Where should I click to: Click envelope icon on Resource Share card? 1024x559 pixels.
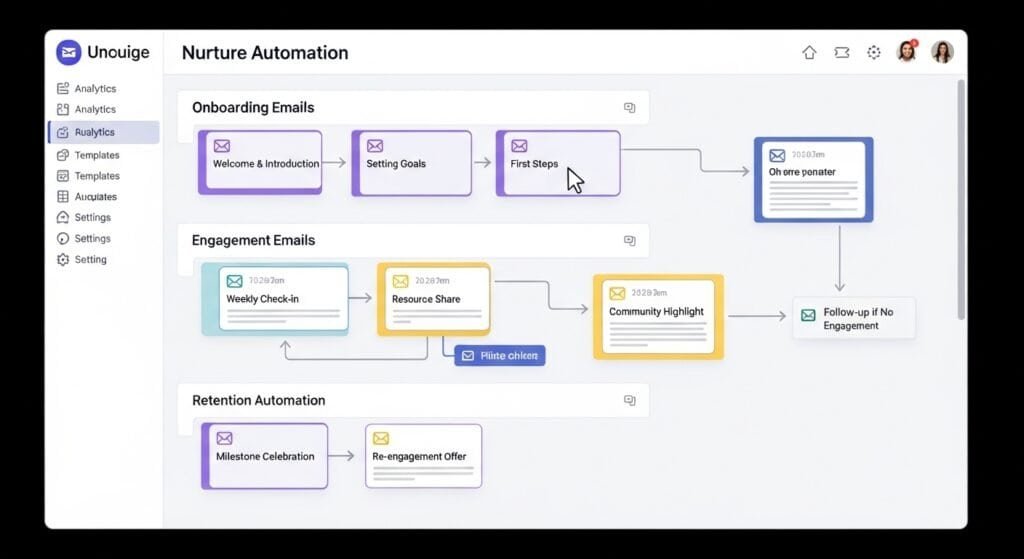[x=400, y=281]
